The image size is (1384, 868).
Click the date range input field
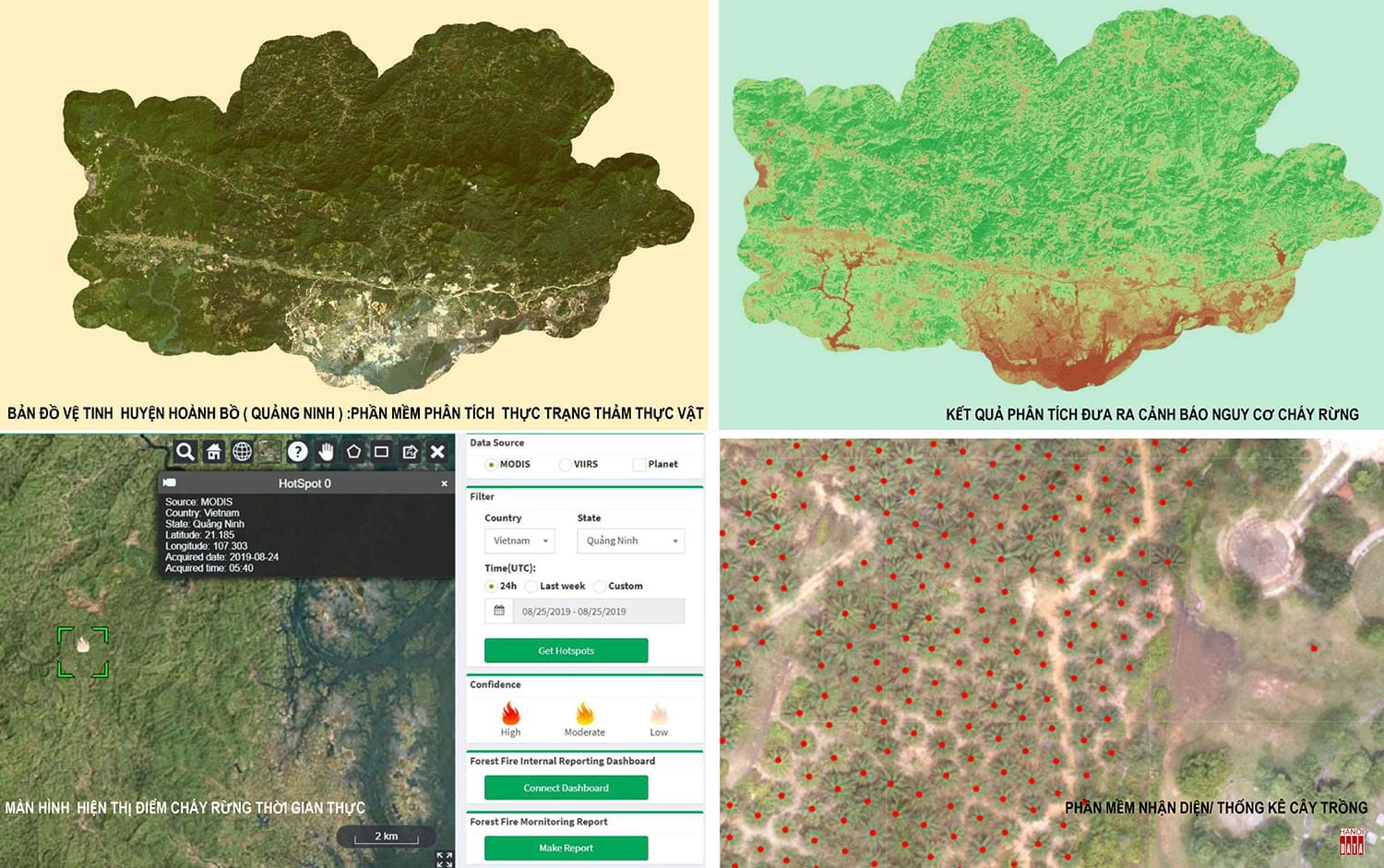(x=598, y=612)
